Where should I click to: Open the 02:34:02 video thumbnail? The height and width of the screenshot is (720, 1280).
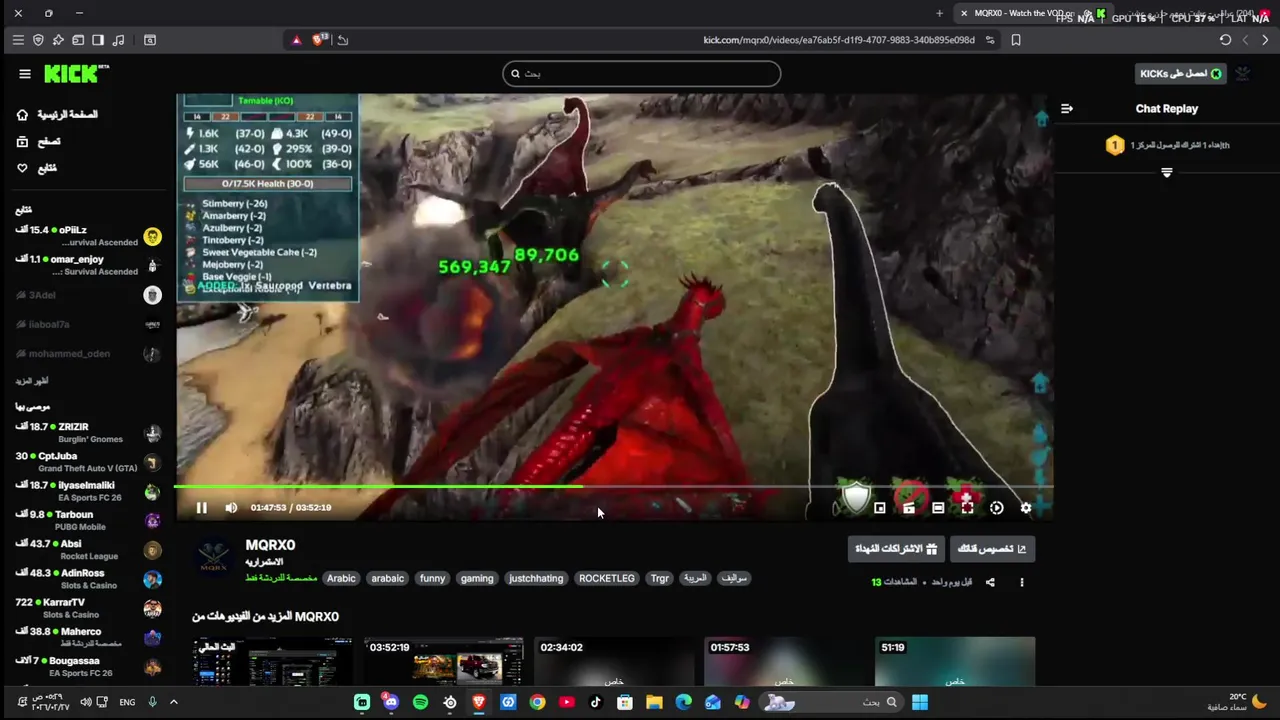pyautogui.click(x=614, y=661)
